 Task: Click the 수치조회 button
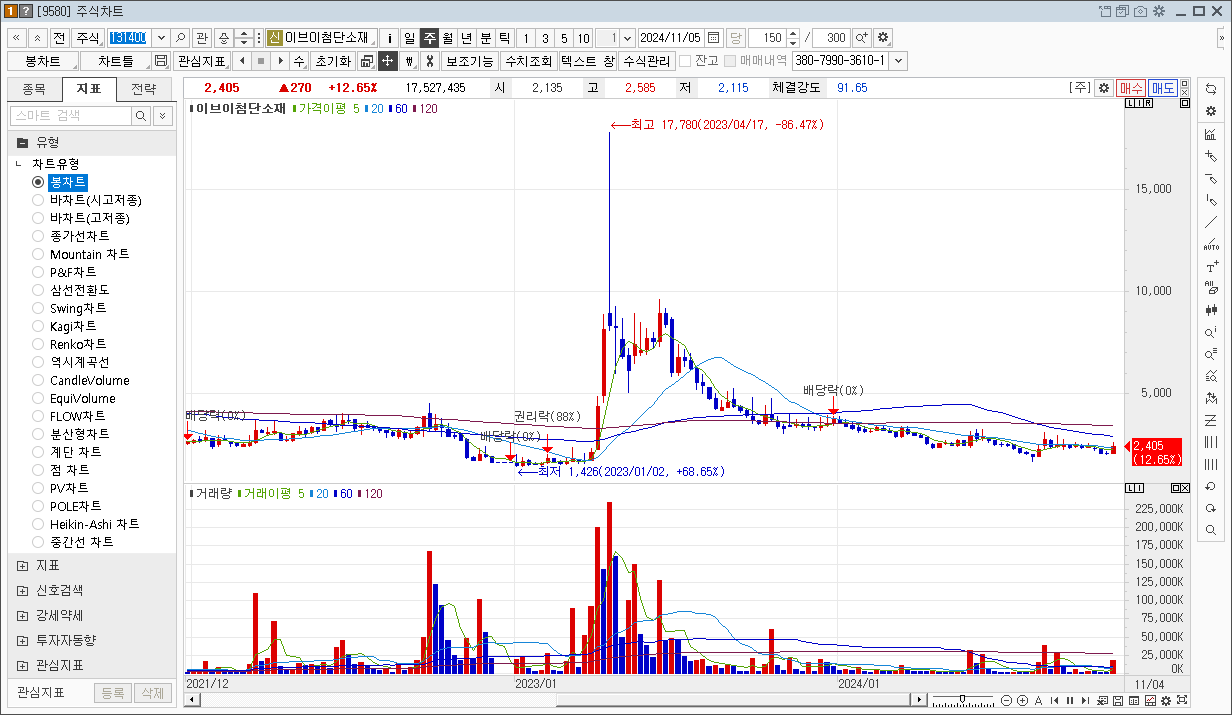pyautogui.click(x=528, y=61)
